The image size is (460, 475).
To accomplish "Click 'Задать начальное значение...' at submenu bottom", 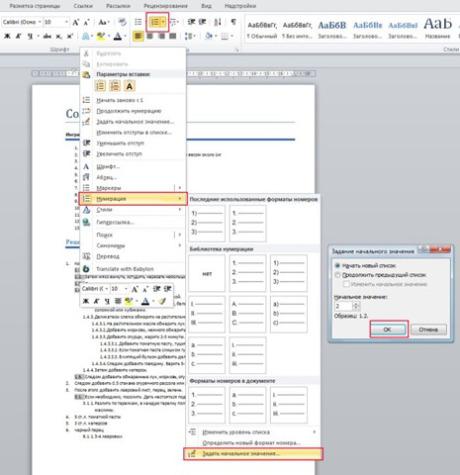I will click(253, 454).
